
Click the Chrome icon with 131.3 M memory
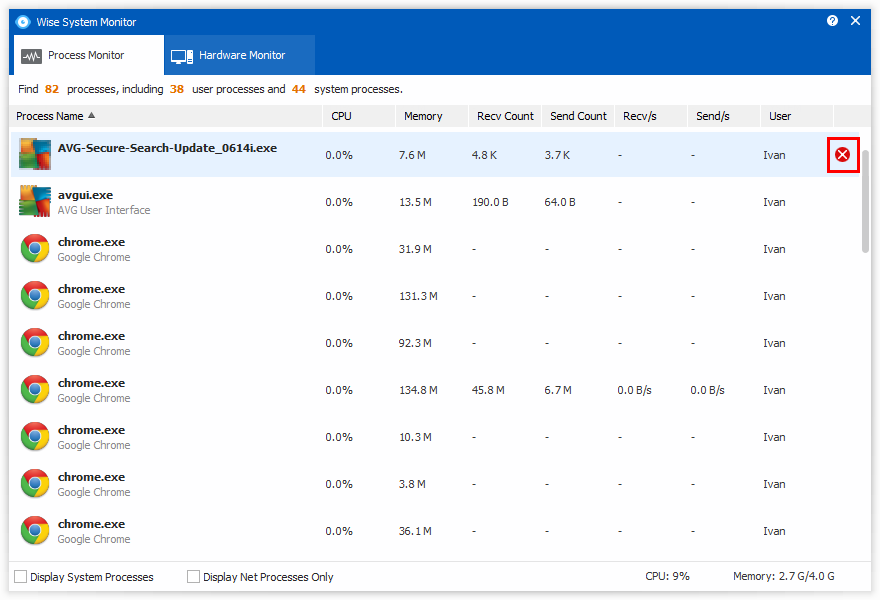[35, 295]
